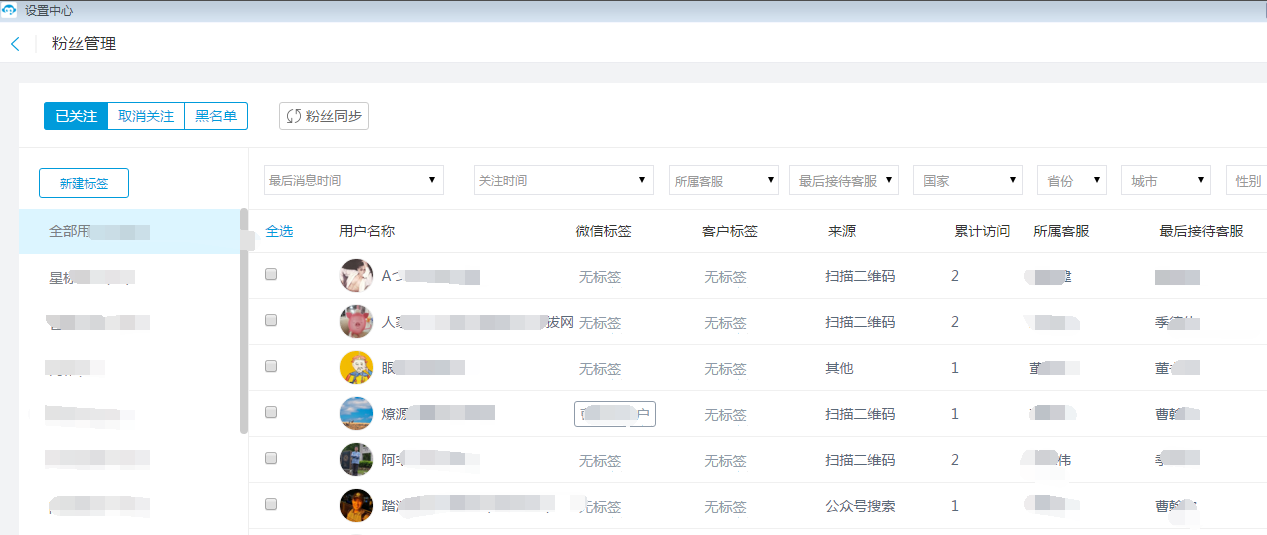Viewport: 1267px width, 535px height.
Task: Click the 粉丝同步 refresh button
Action: (x=324, y=116)
